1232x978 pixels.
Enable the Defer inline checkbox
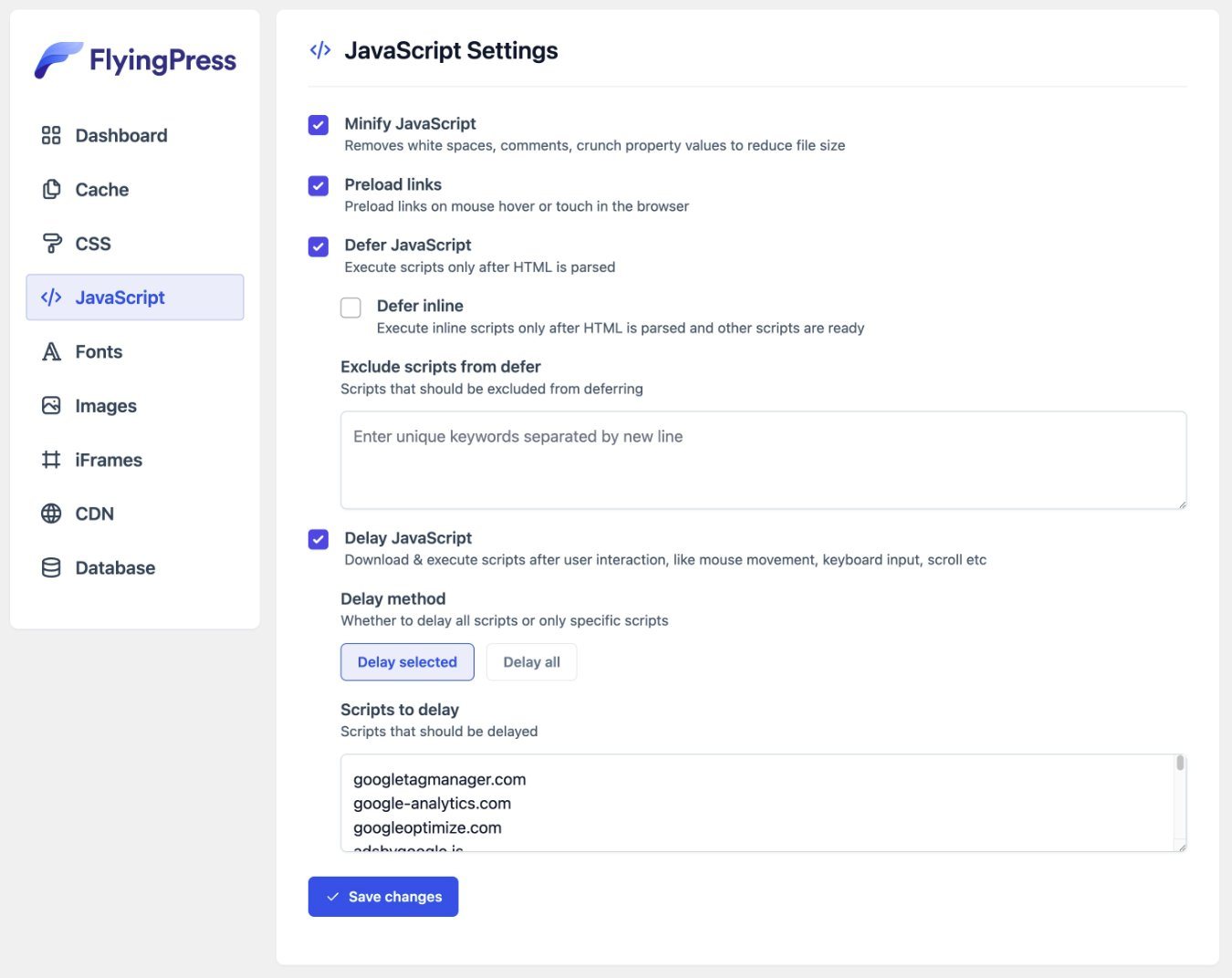350,307
